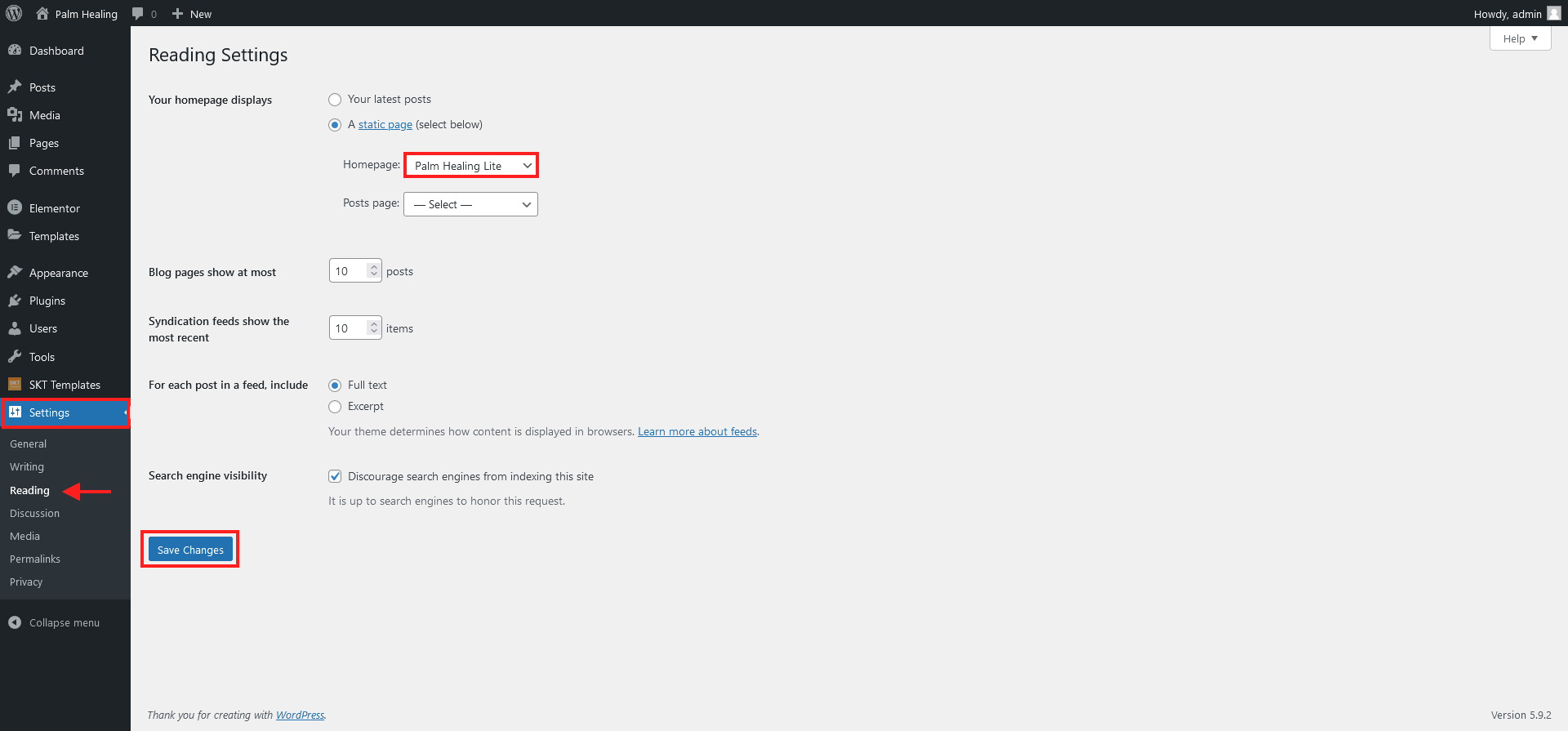Screen dimensions: 1568x731
Task: Click the Plugins plug icon
Action: pos(15,300)
